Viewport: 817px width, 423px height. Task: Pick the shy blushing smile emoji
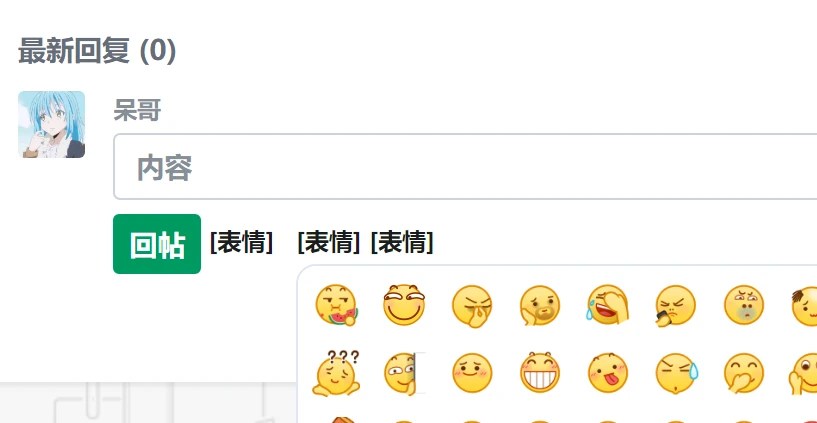coord(472,373)
